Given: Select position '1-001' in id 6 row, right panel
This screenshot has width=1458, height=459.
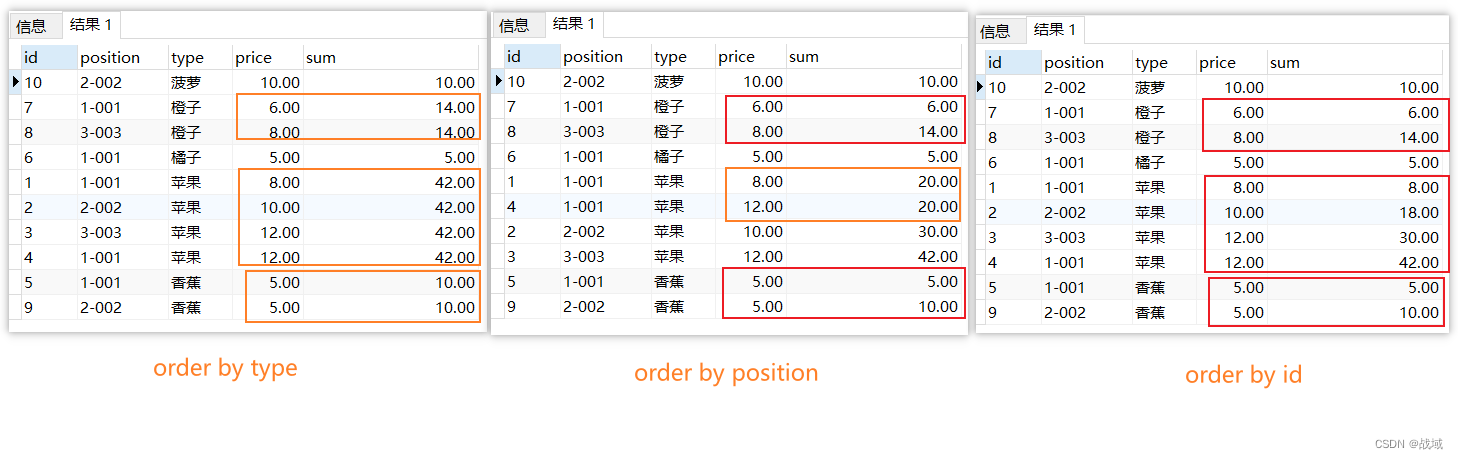Looking at the screenshot, I should tap(1086, 163).
